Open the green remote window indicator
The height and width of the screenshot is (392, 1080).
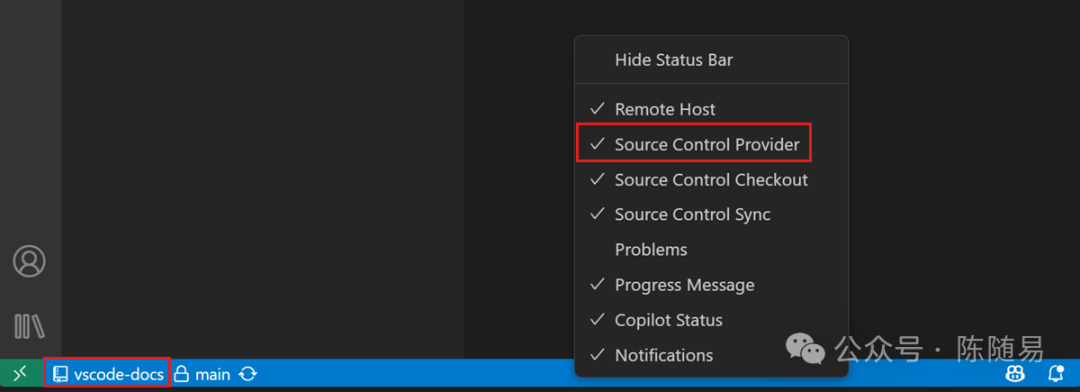[x=20, y=373]
